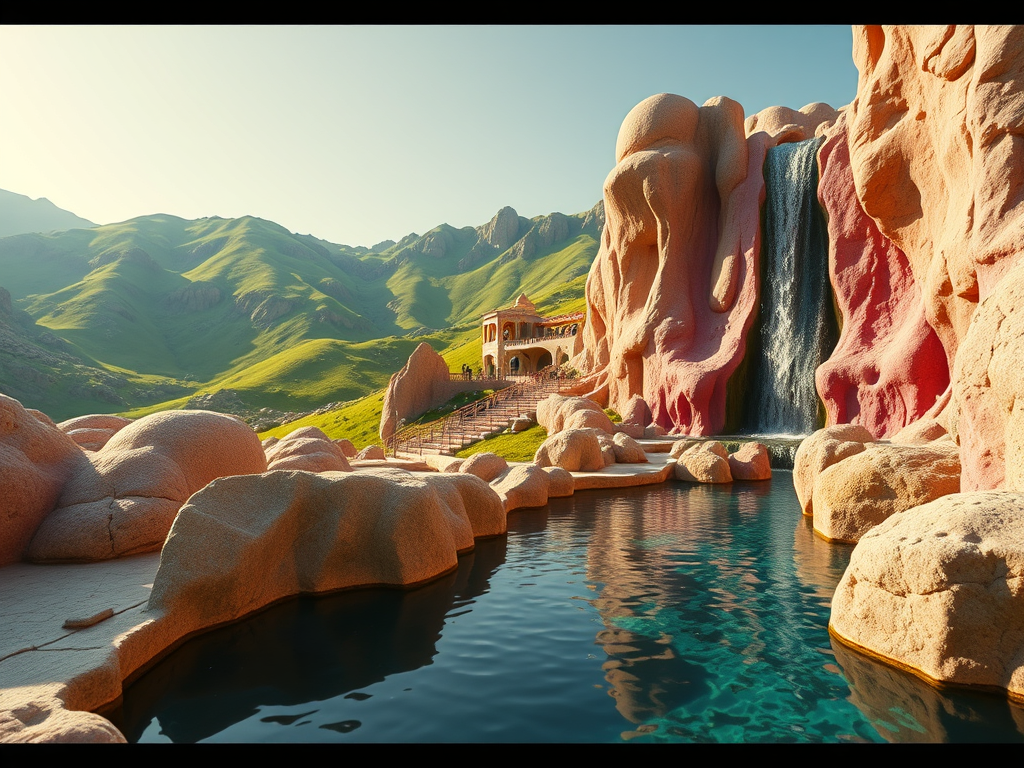
Task: Click the black letterbox bar at bottom
Action: 512,755
